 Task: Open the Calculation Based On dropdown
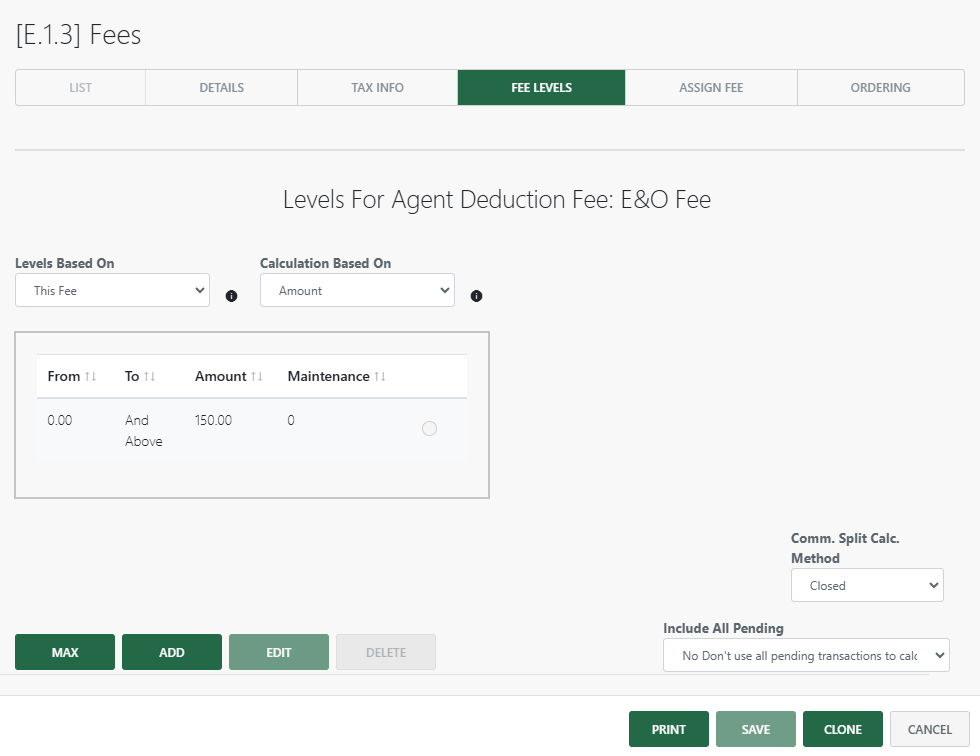[x=357, y=290]
